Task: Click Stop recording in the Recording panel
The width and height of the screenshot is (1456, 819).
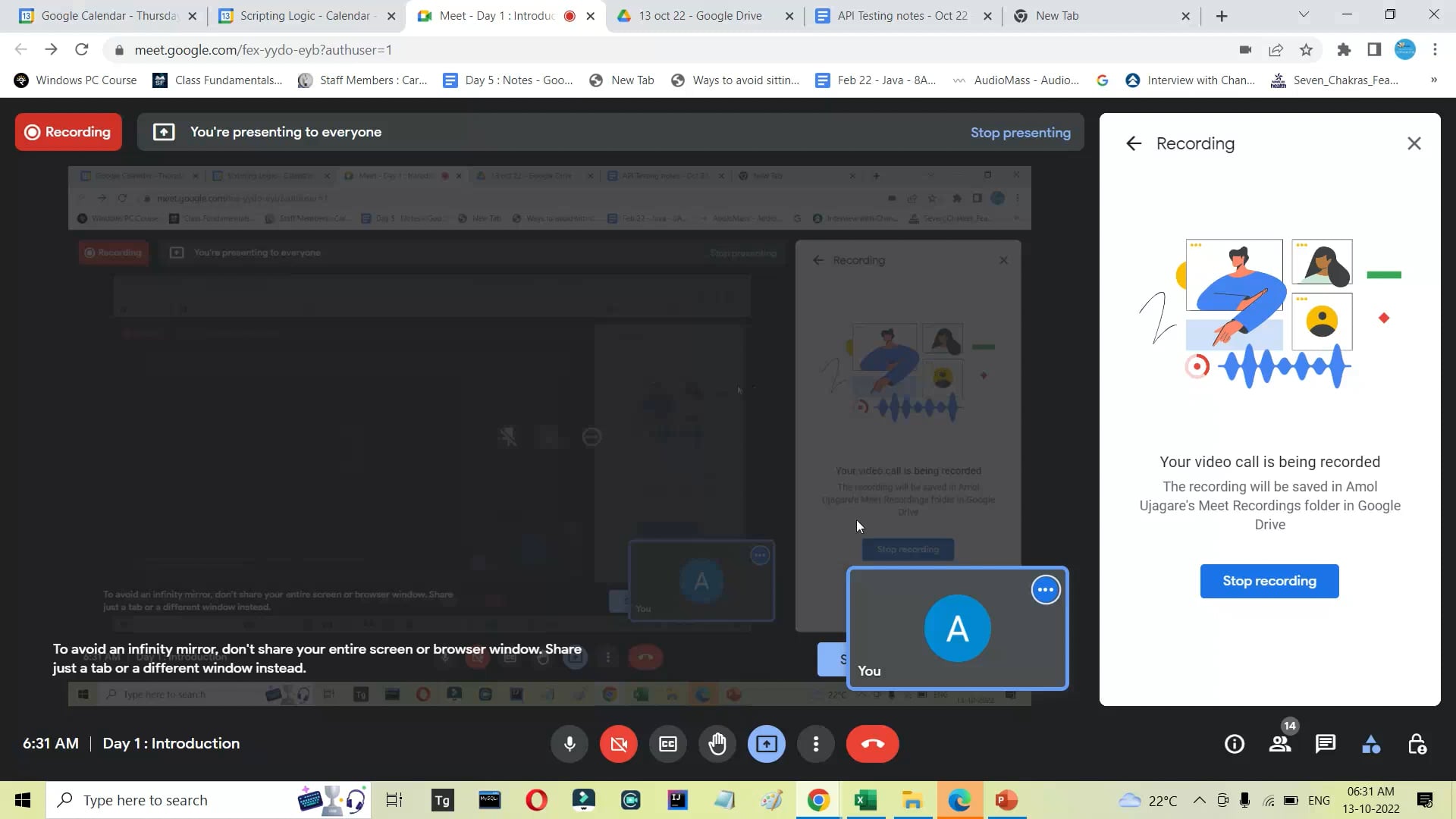Action: (x=1269, y=581)
